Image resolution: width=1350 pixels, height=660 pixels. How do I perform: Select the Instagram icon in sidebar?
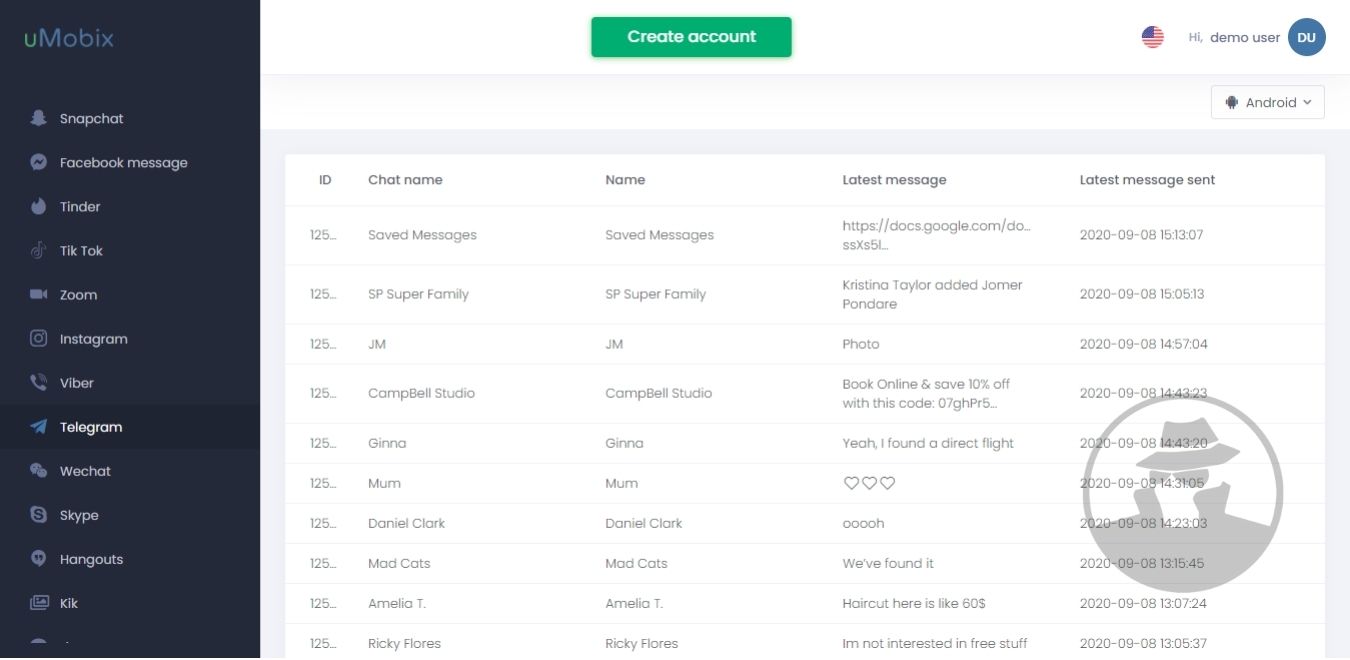pos(39,338)
